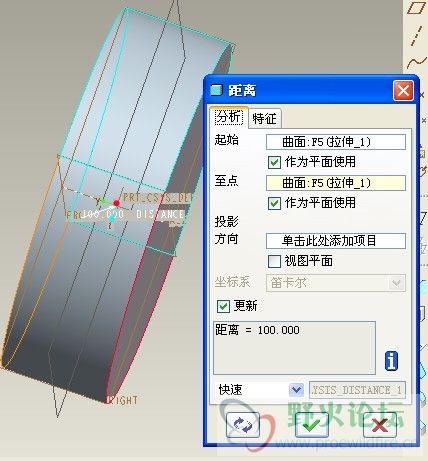Click the 方向 collector 单击此处添加项目

pos(336,241)
